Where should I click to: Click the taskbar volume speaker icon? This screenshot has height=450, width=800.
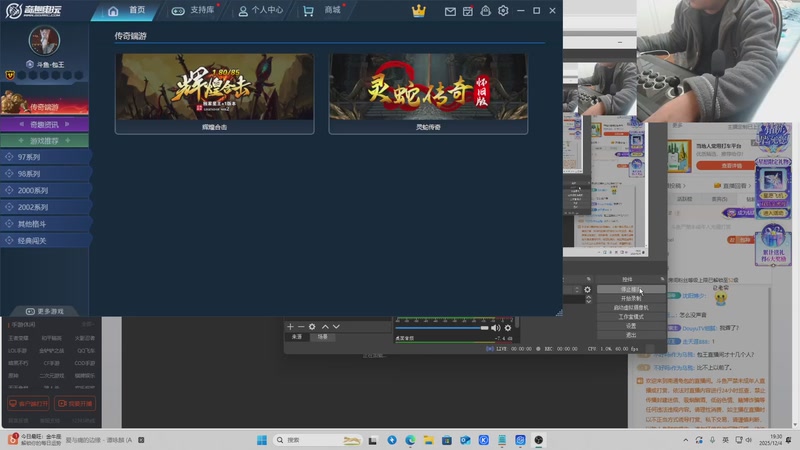pos(749,440)
